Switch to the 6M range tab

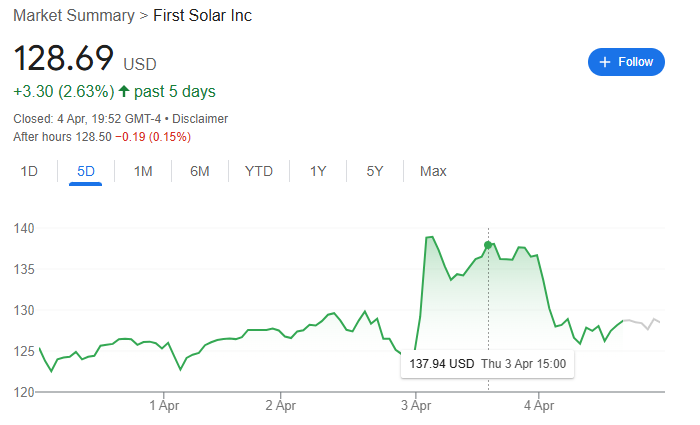click(200, 171)
